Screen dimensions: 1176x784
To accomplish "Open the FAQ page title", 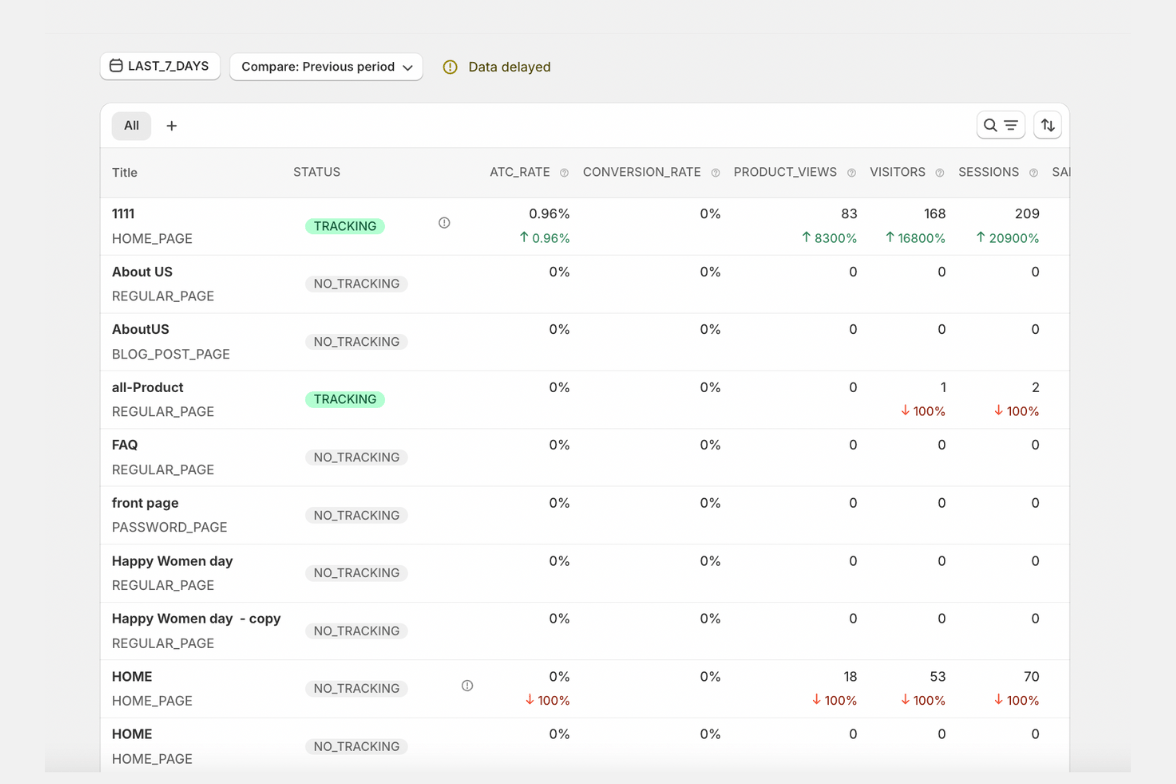I will coord(124,445).
